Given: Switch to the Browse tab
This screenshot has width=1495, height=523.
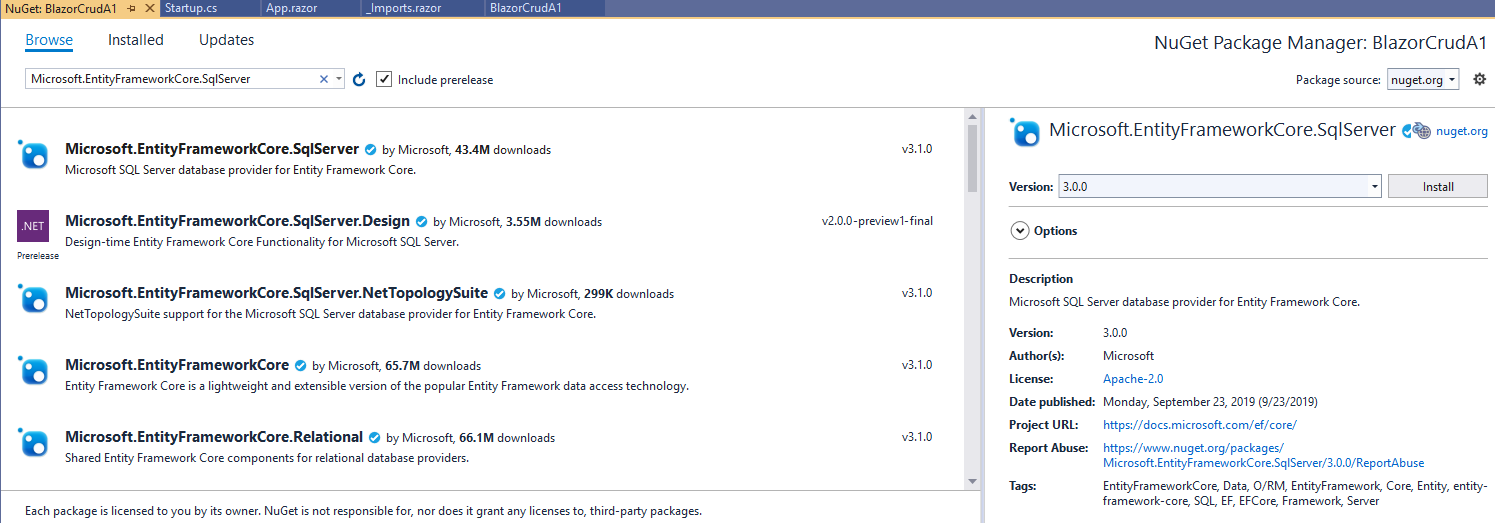Looking at the screenshot, I should [49, 40].
